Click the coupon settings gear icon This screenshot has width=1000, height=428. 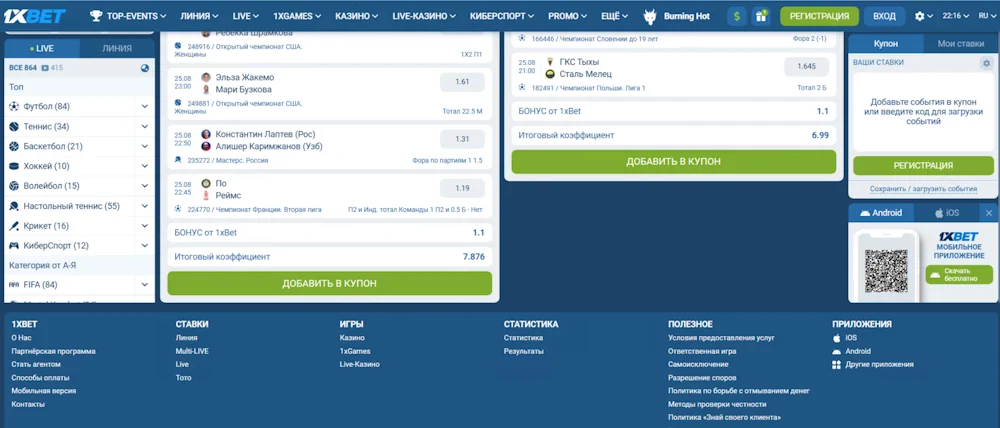(986, 63)
